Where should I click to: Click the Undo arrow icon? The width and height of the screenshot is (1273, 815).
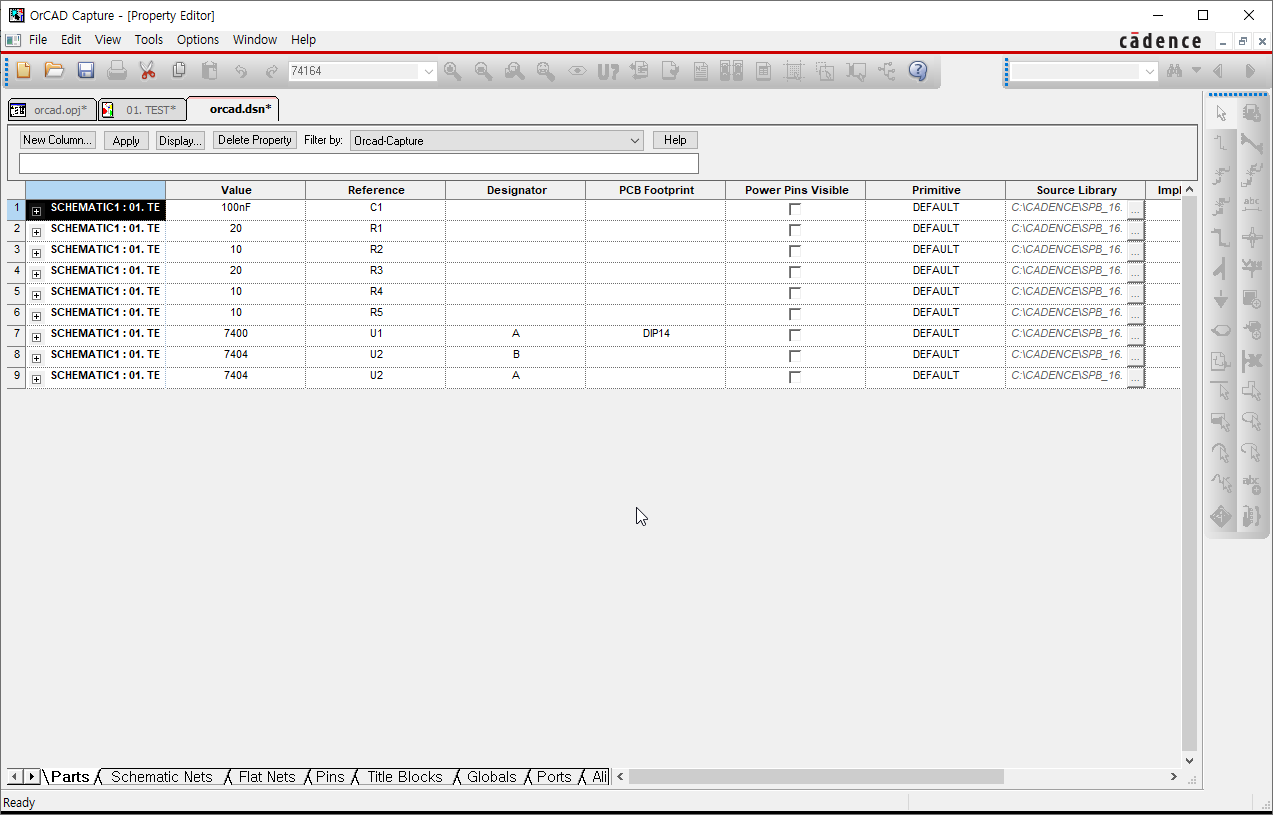241,71
